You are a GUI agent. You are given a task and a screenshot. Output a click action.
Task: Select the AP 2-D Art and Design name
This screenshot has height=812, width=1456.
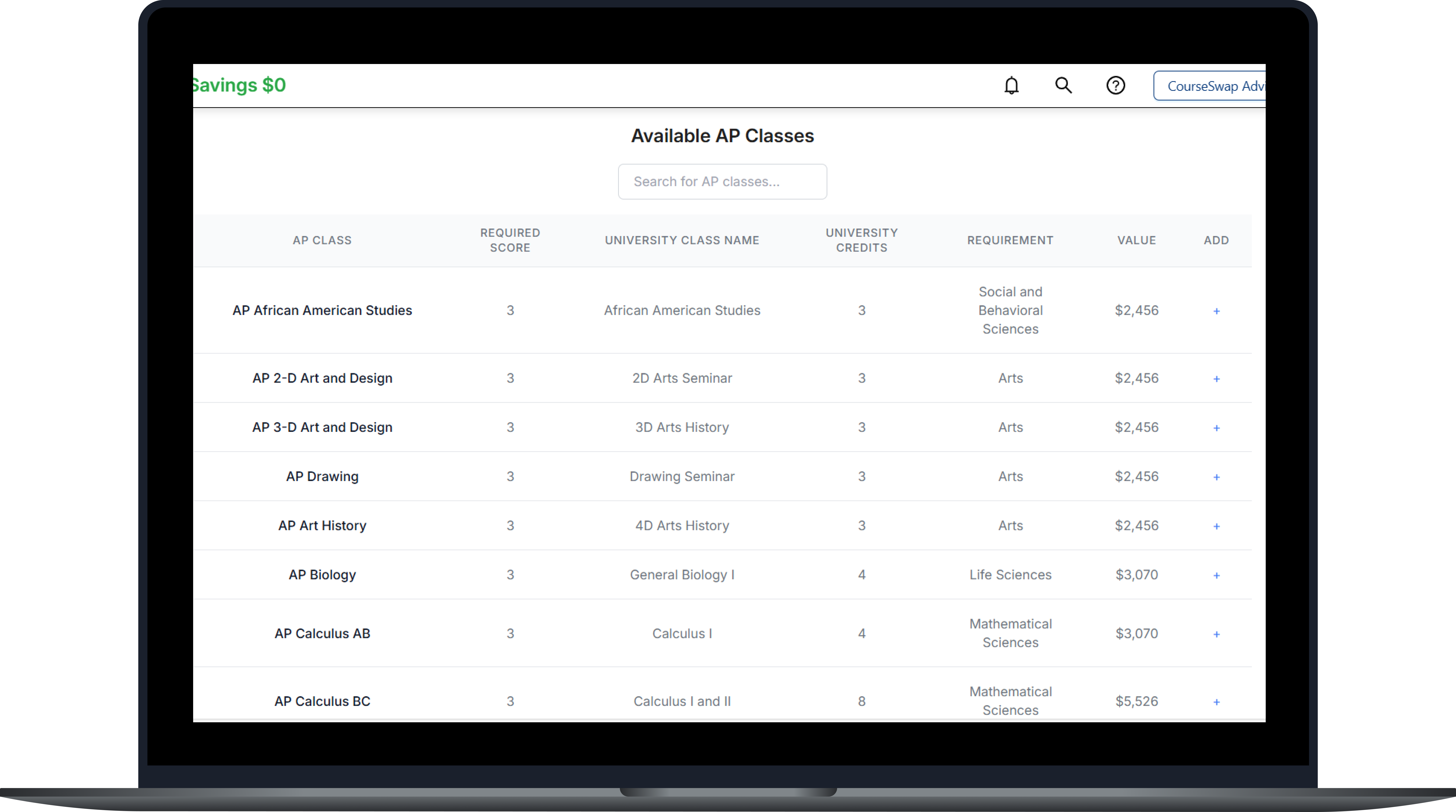pos(322,378)
